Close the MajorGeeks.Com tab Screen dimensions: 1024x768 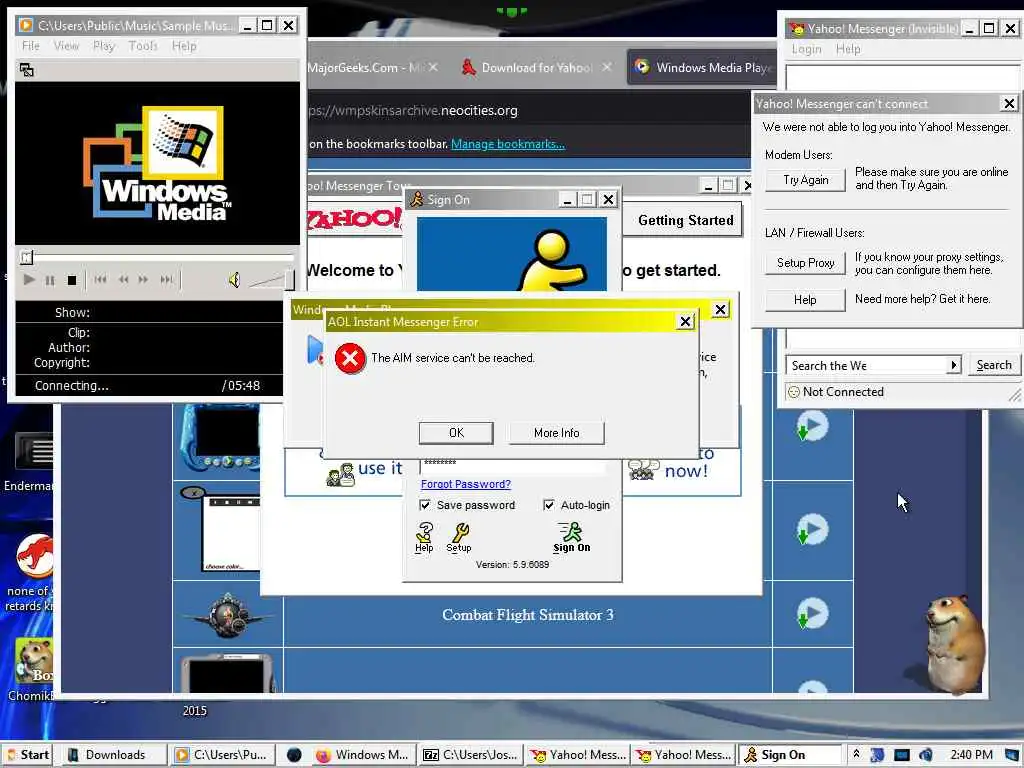point(434,67)
